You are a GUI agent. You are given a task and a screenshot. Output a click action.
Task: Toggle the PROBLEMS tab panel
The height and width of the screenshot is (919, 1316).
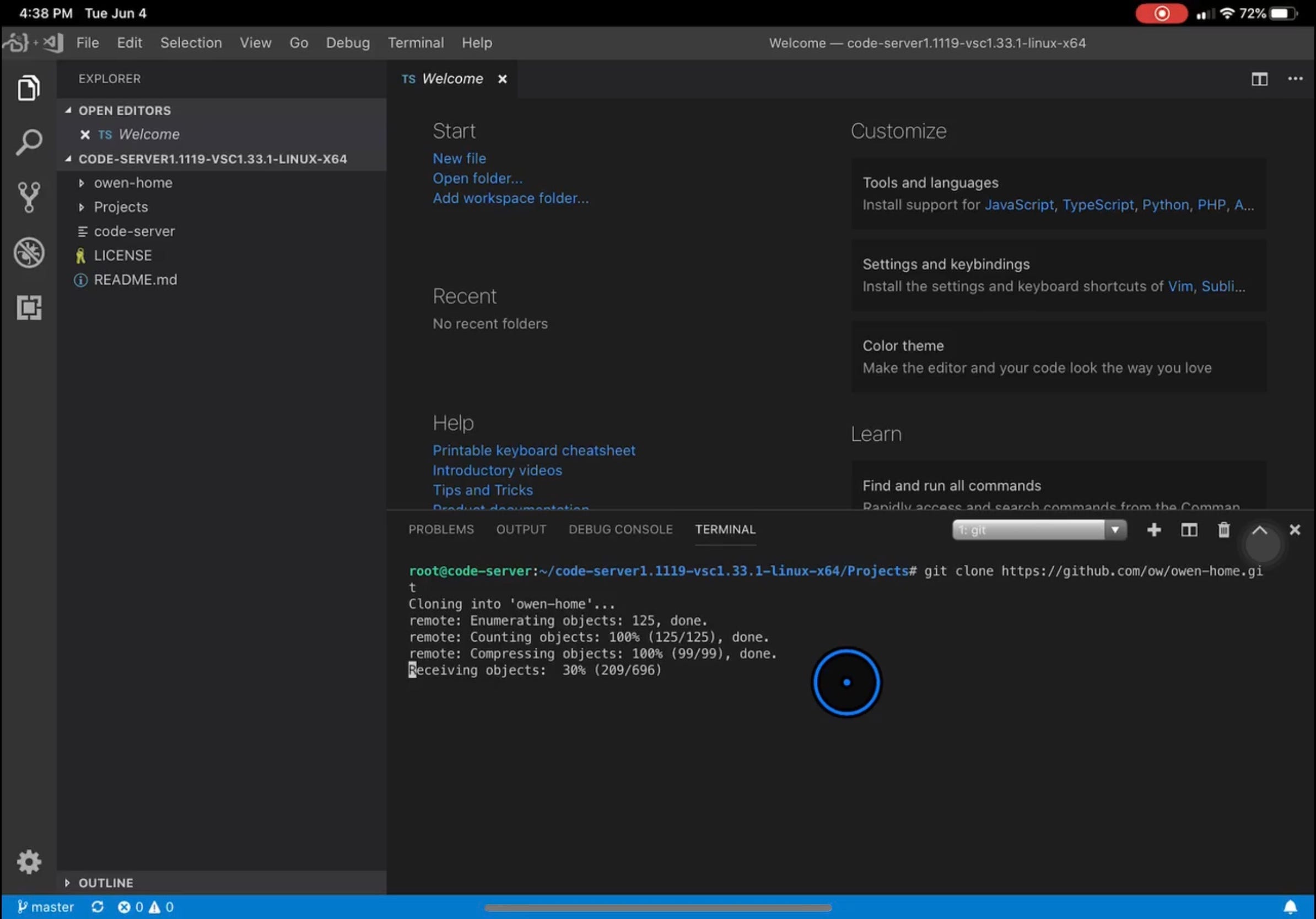coord(440,529)
